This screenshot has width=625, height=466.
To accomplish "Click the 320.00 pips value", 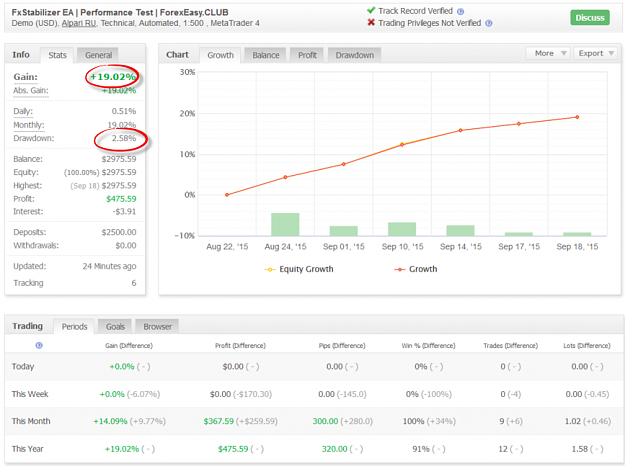I will (x=334, y=449).
